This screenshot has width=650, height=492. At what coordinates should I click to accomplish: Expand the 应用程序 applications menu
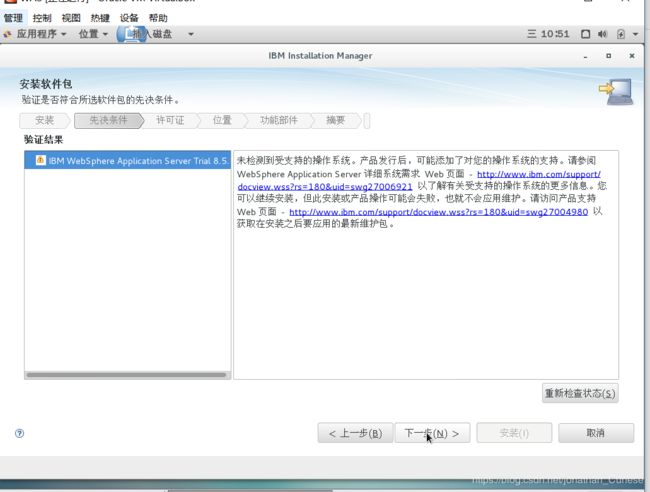36,34
